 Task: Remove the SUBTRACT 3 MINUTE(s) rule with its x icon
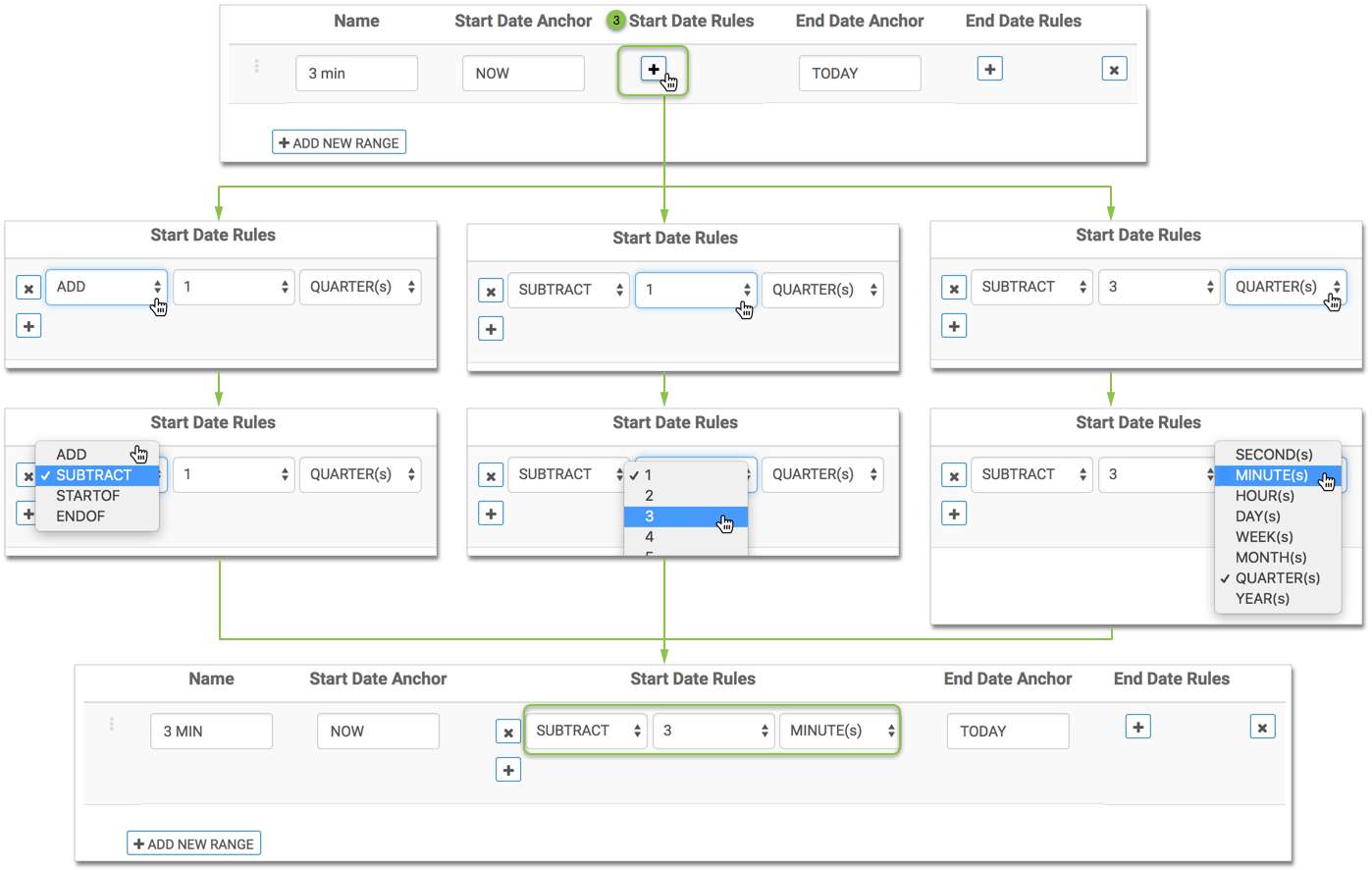pyautogui.click(x=508, y=732)
